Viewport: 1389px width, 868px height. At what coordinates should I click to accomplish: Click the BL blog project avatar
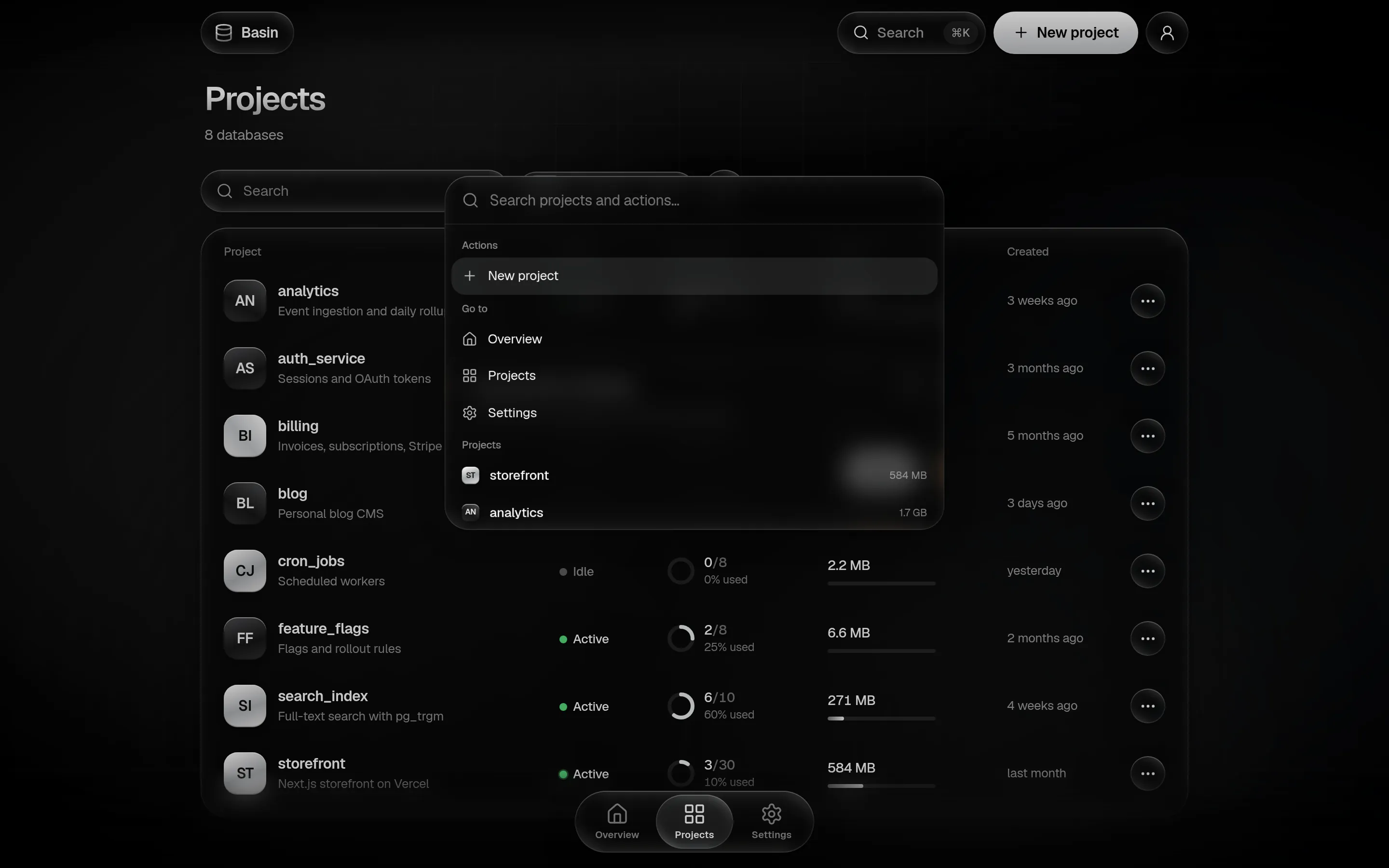(245, 503)
